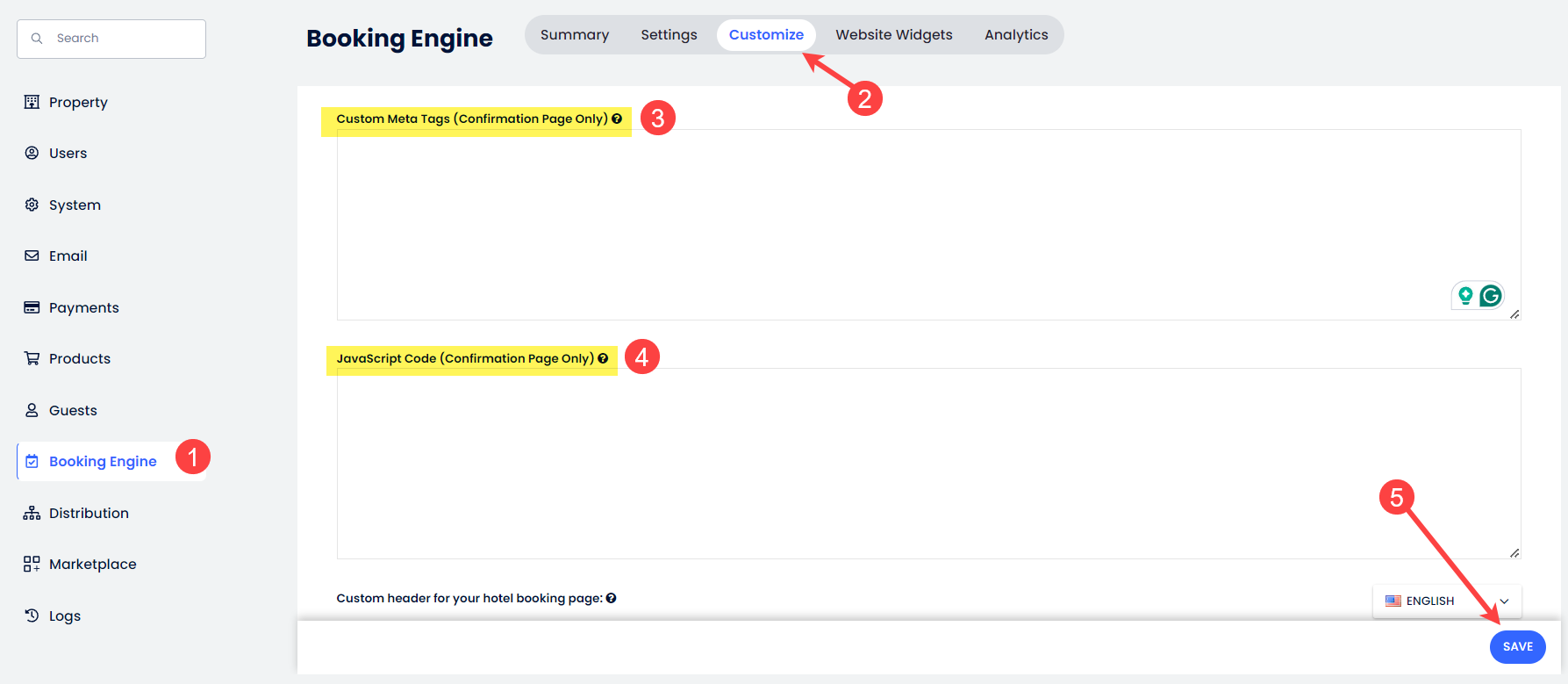Click help icon beside JavaScript Code label
Screen dimensions: 1568x684
pos(603,358)
